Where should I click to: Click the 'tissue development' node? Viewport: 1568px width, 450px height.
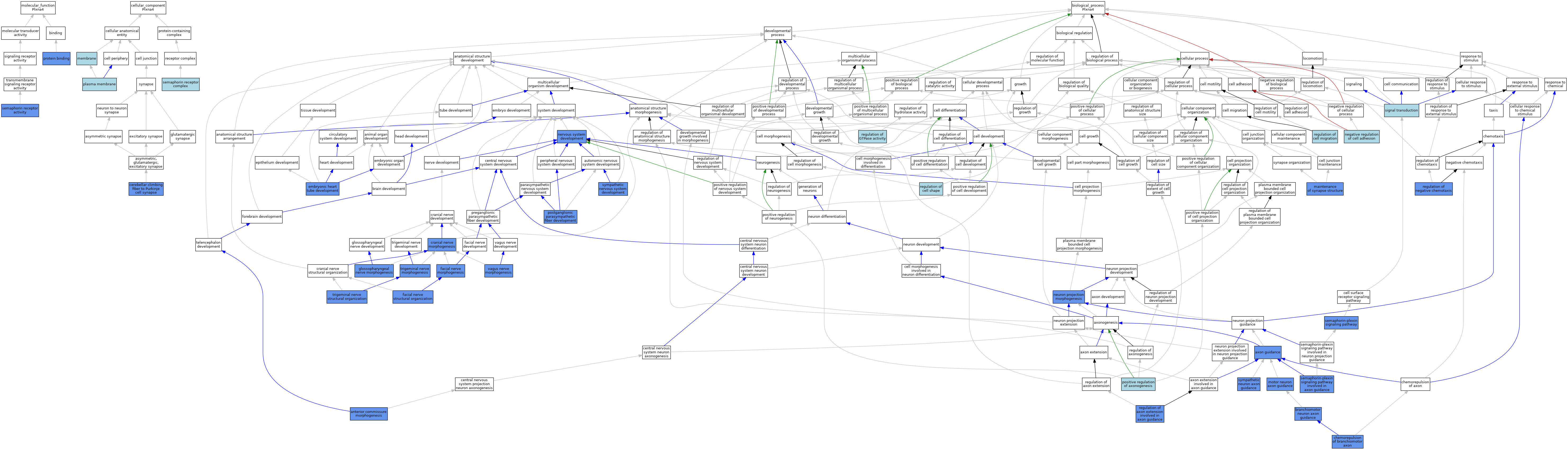pyautogui.click(x=318, y=111)
